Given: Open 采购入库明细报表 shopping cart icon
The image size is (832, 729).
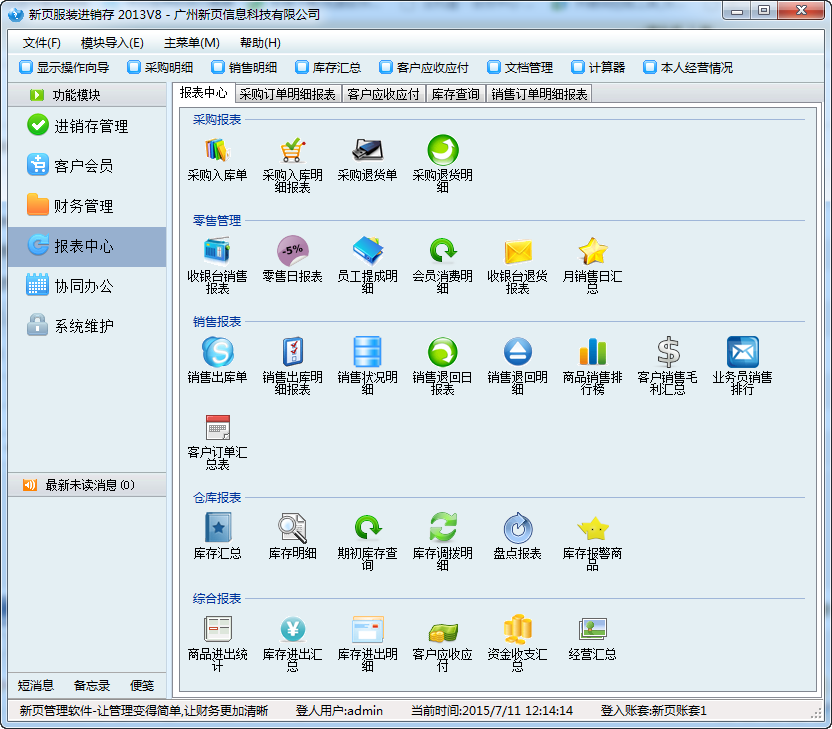Looking at the screenshot, I should (292, 150).
